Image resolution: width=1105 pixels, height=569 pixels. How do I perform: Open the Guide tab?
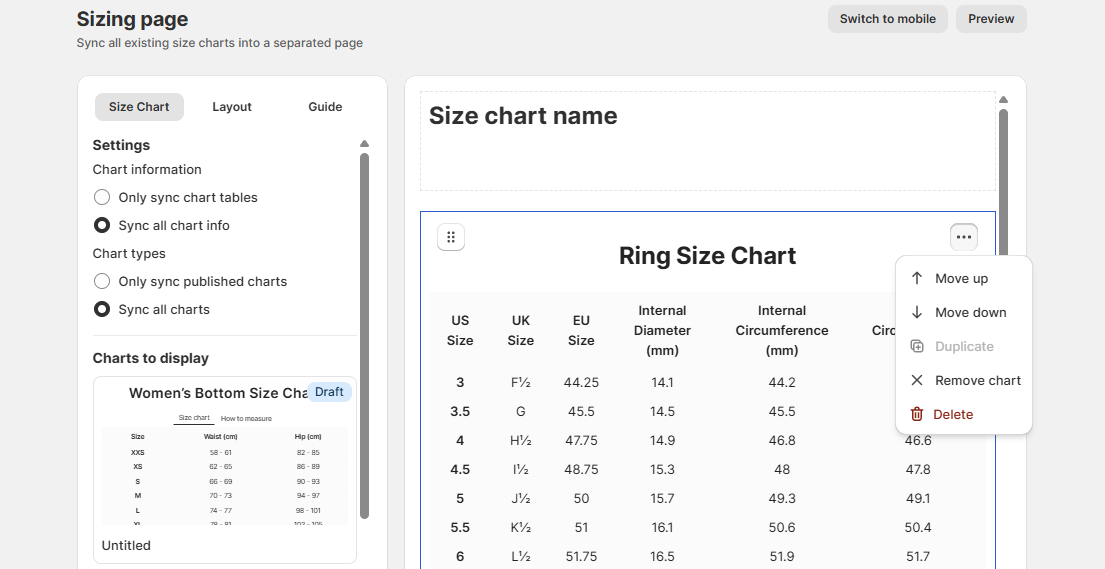tap(325, 107)
